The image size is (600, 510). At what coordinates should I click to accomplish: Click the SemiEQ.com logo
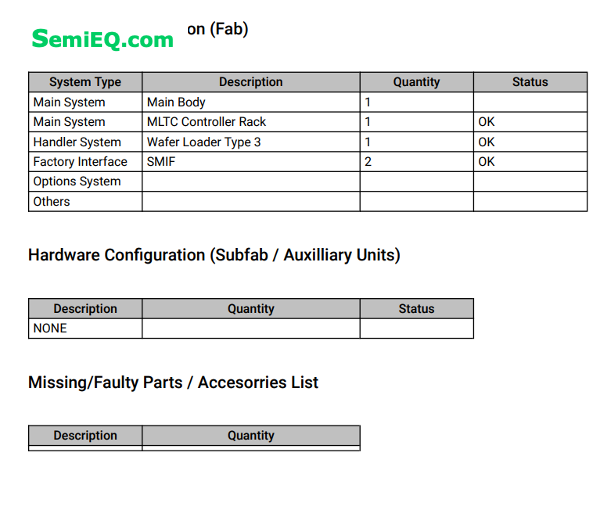pos(103,39)
